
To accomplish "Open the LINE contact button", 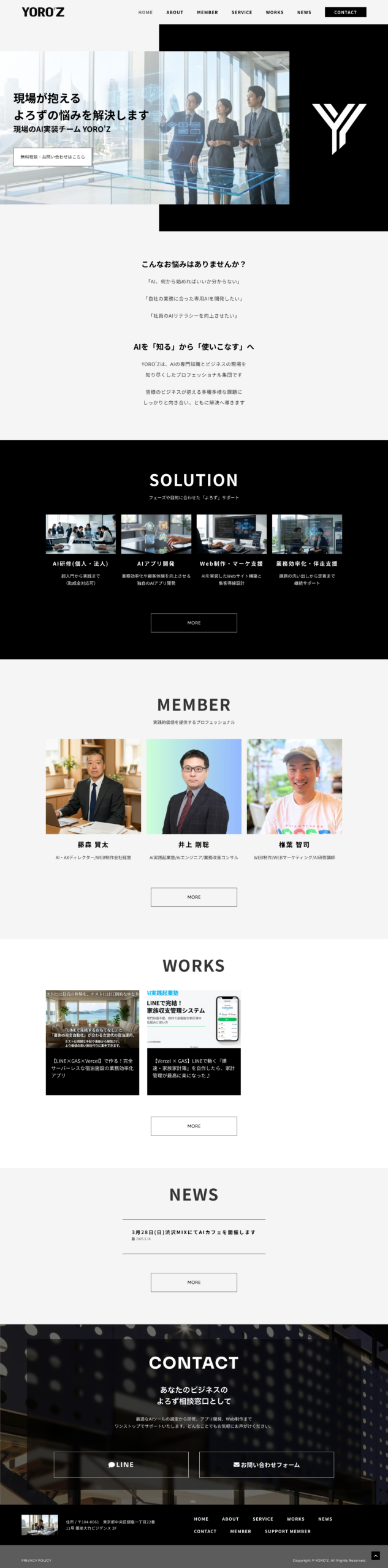I will [x=121, y=1464].
